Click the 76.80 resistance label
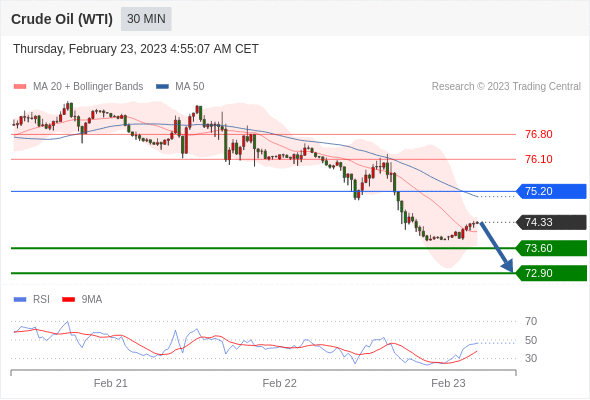This screenshot has width=590, height=400. pos(538,134)
